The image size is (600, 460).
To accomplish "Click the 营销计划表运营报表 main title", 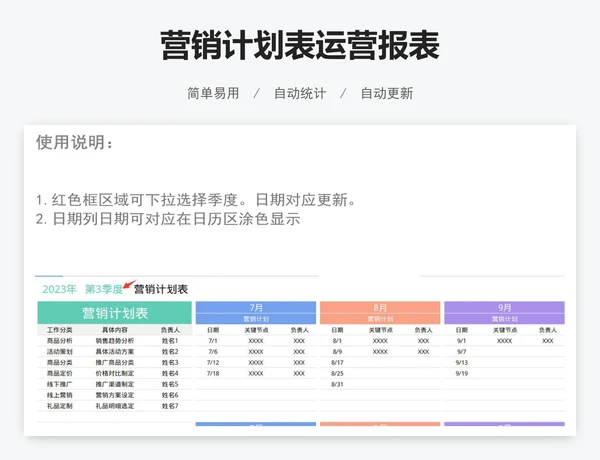I will pos(300,46).
